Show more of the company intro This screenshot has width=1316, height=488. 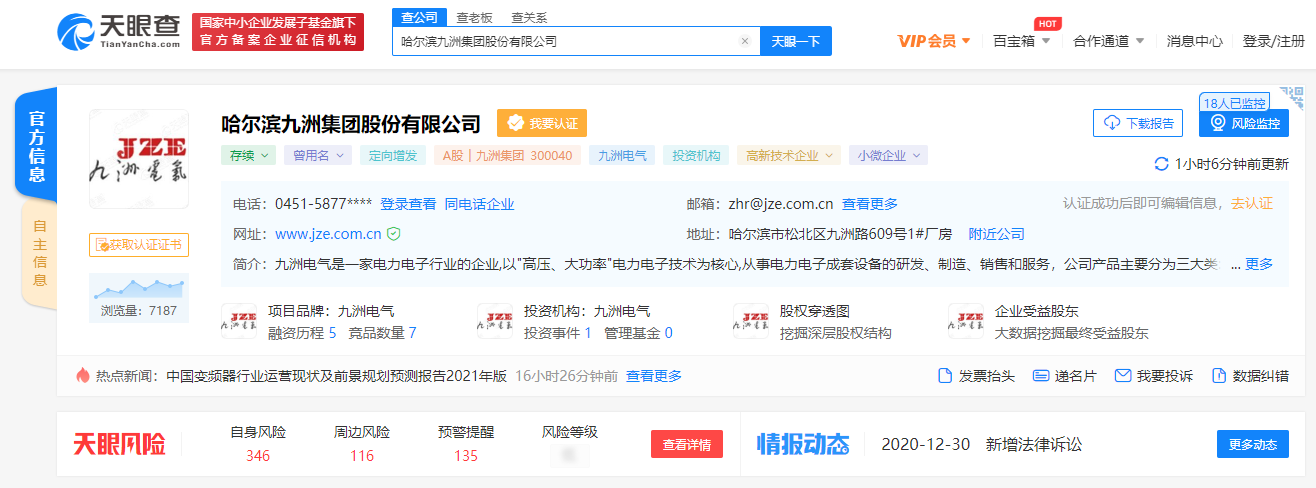[1259, 264]
